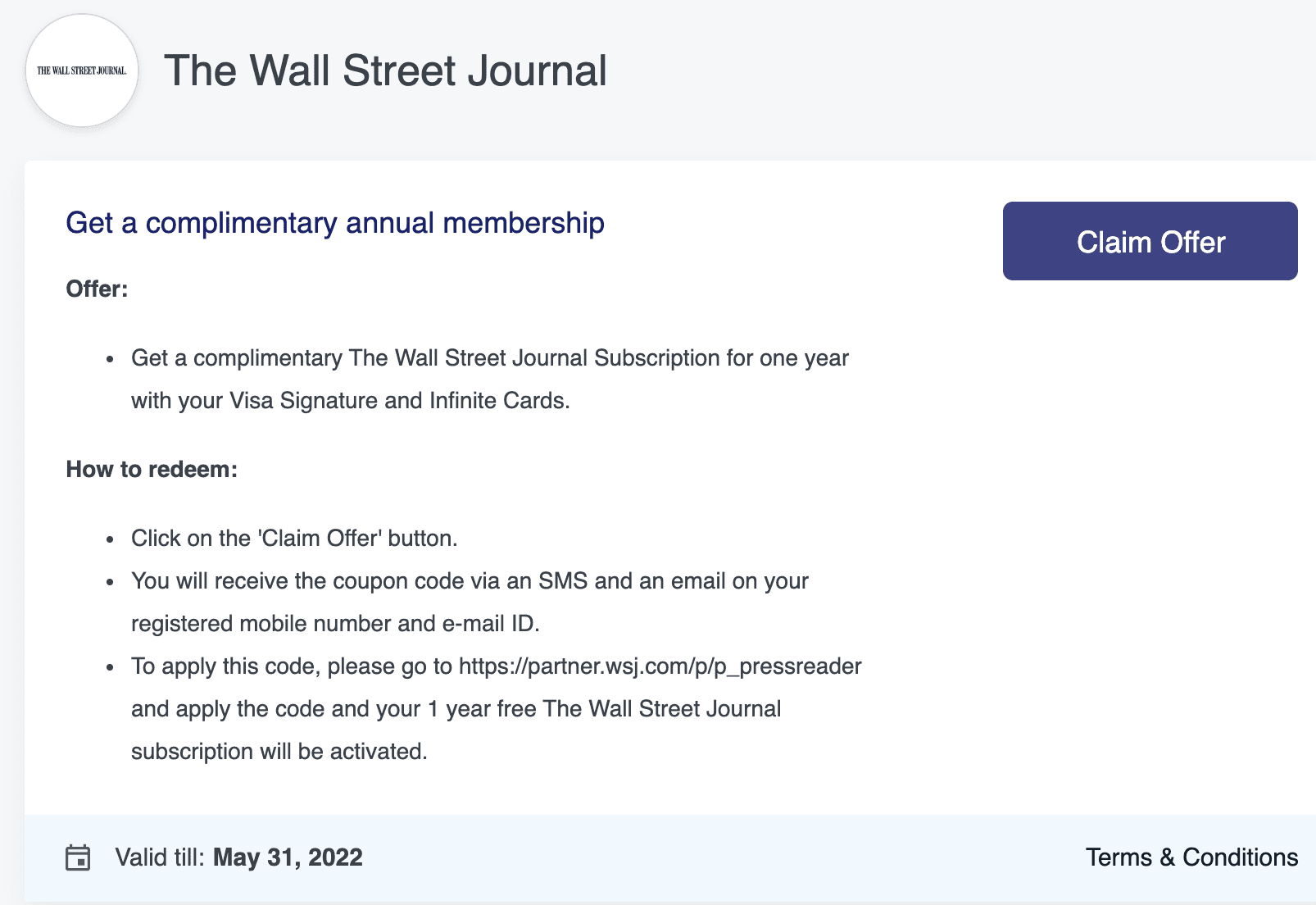1316x905 pixels.
Task: Click the "Get a complimentary annual membership" heading
Action: [335, 223]
